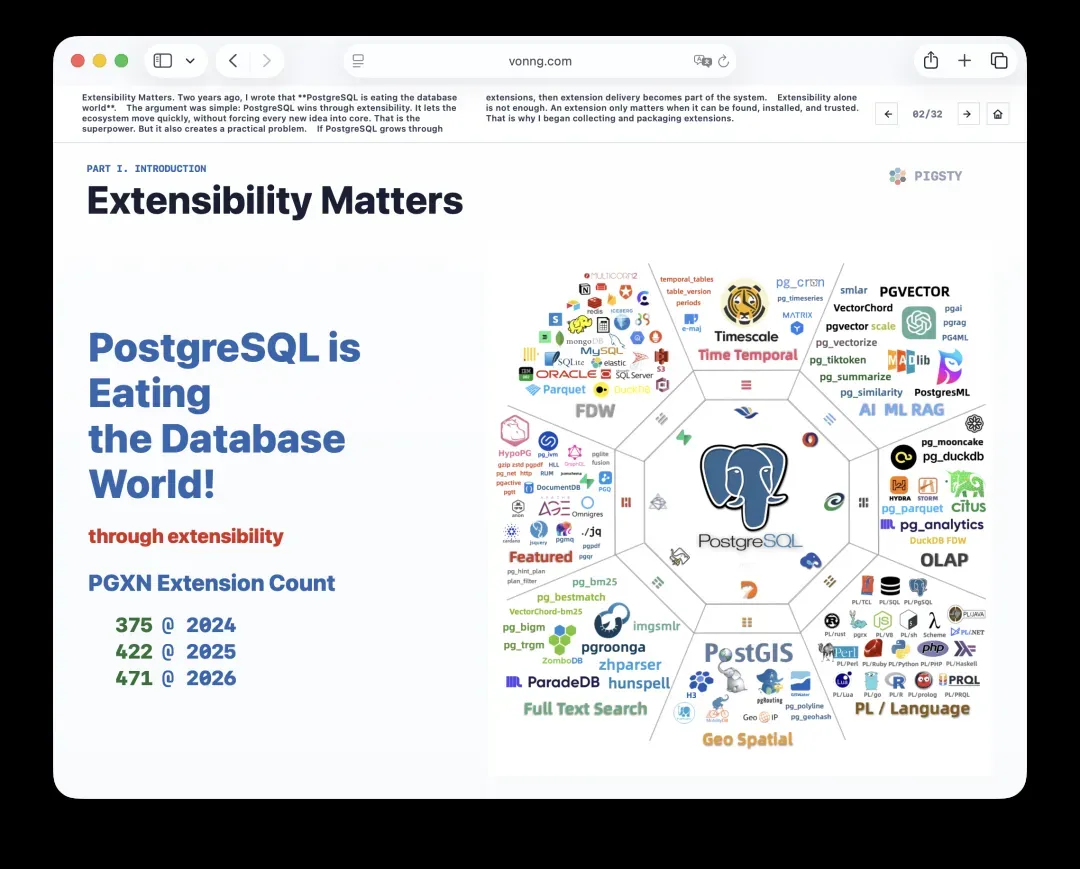Click the 422 @ 2025 count line
Screen dimensions: 1080x869
[176, 651]
